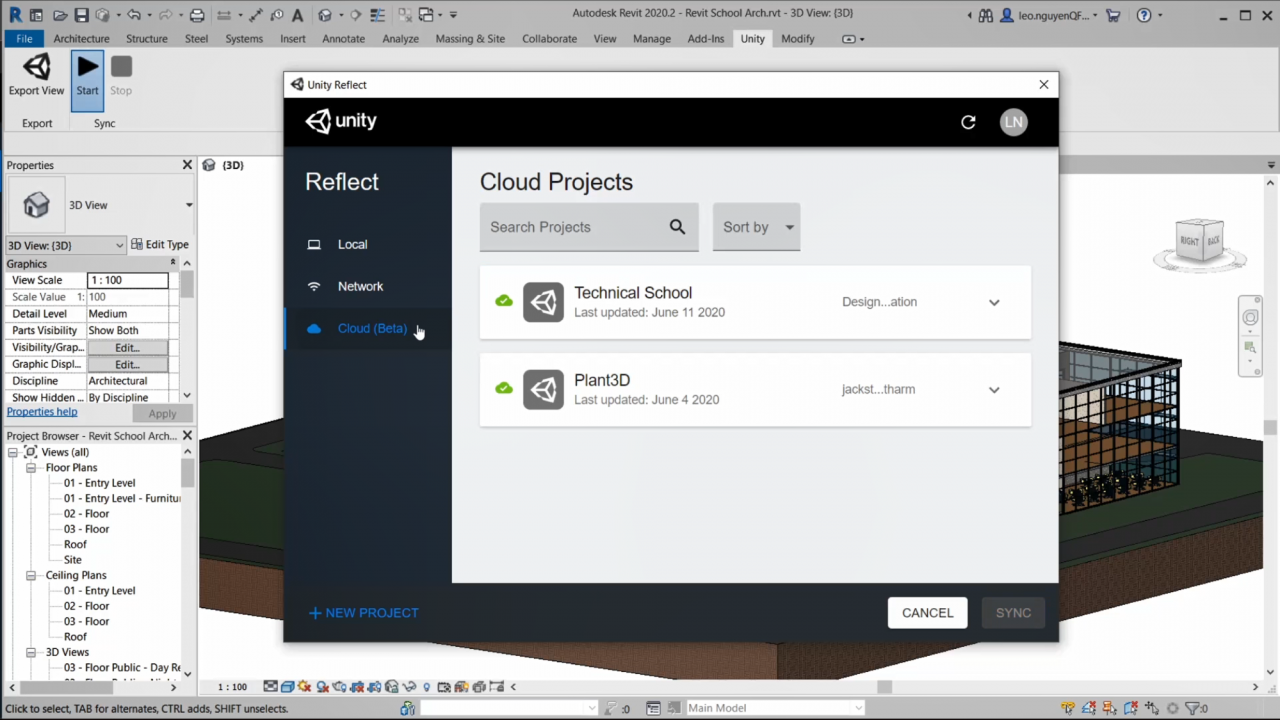
Task: Open the 3D View type selector dropdown
Action: pyautogui.click(x=189, y=205)
